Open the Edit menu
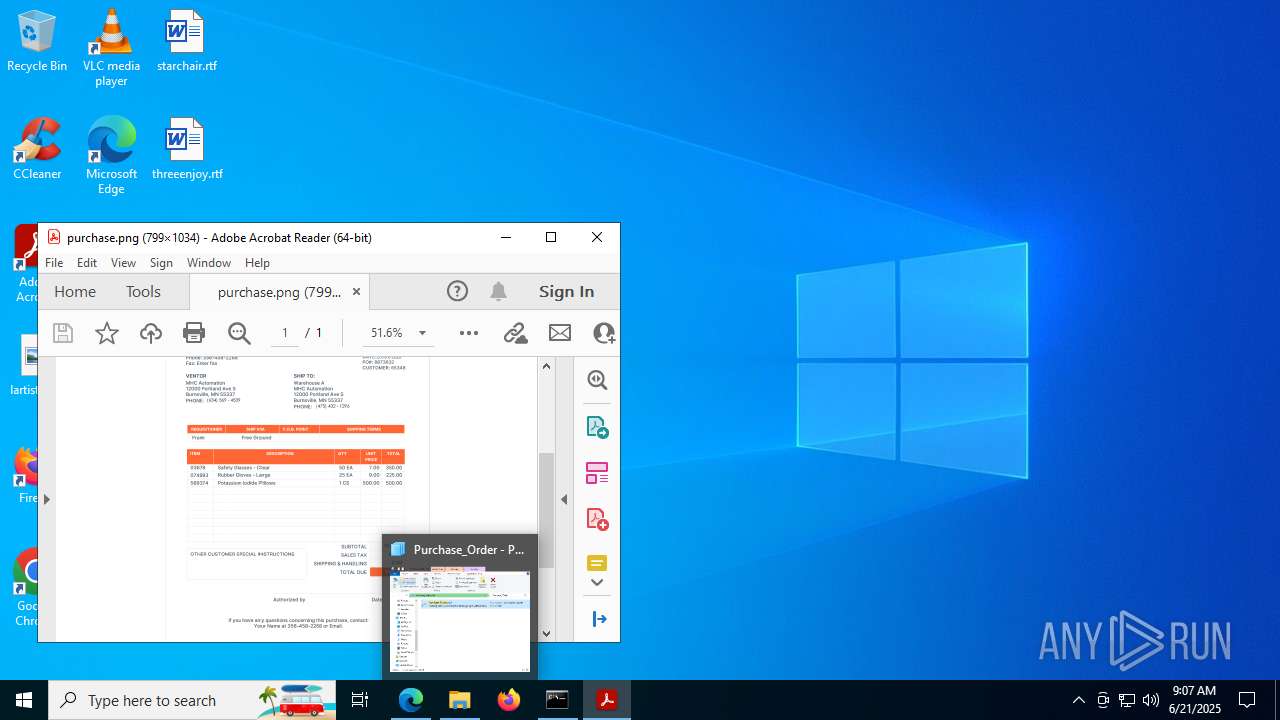1280x720 pixels. (87, 262)
